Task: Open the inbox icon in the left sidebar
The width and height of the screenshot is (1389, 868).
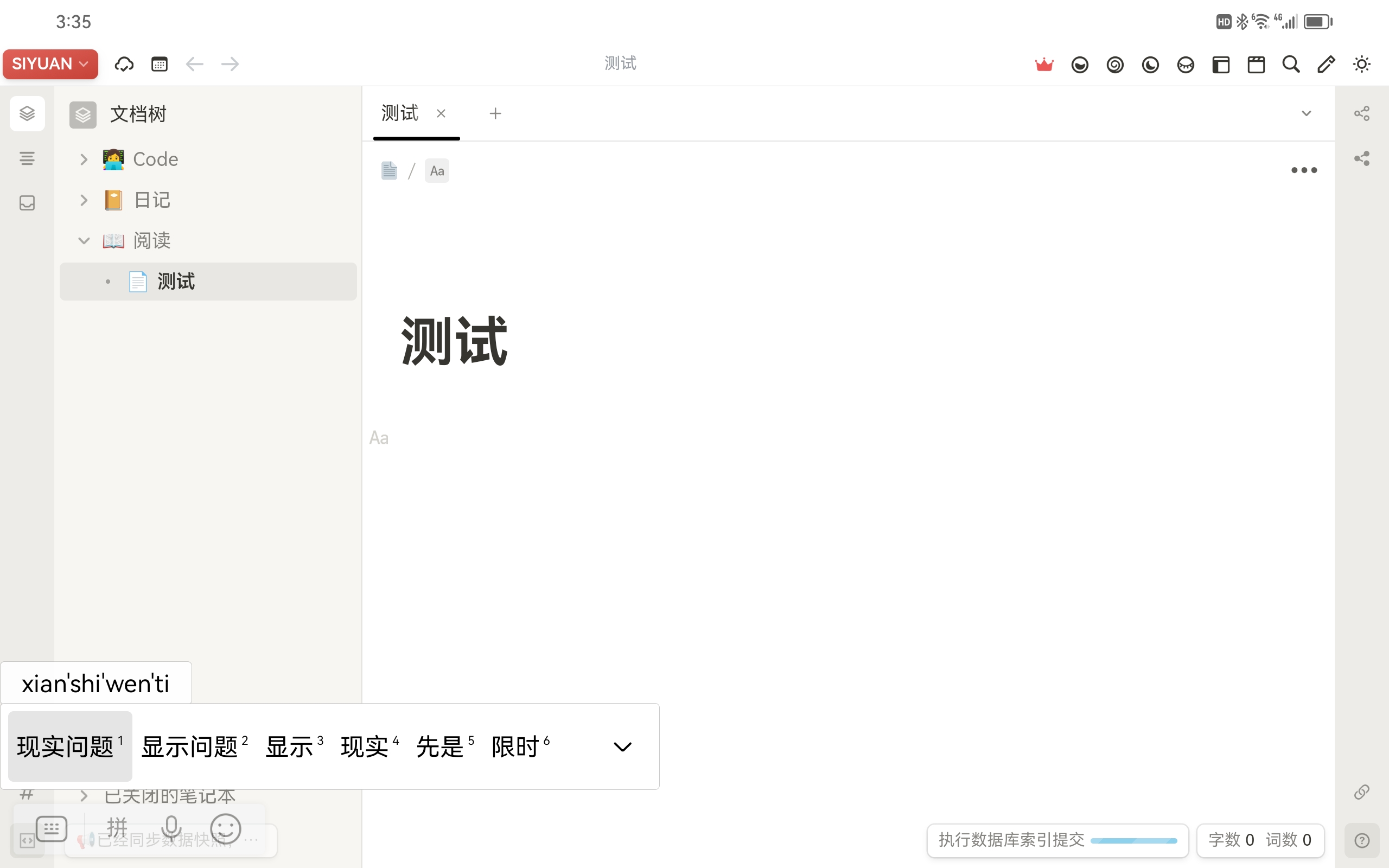Action: (x=27, y=202)
